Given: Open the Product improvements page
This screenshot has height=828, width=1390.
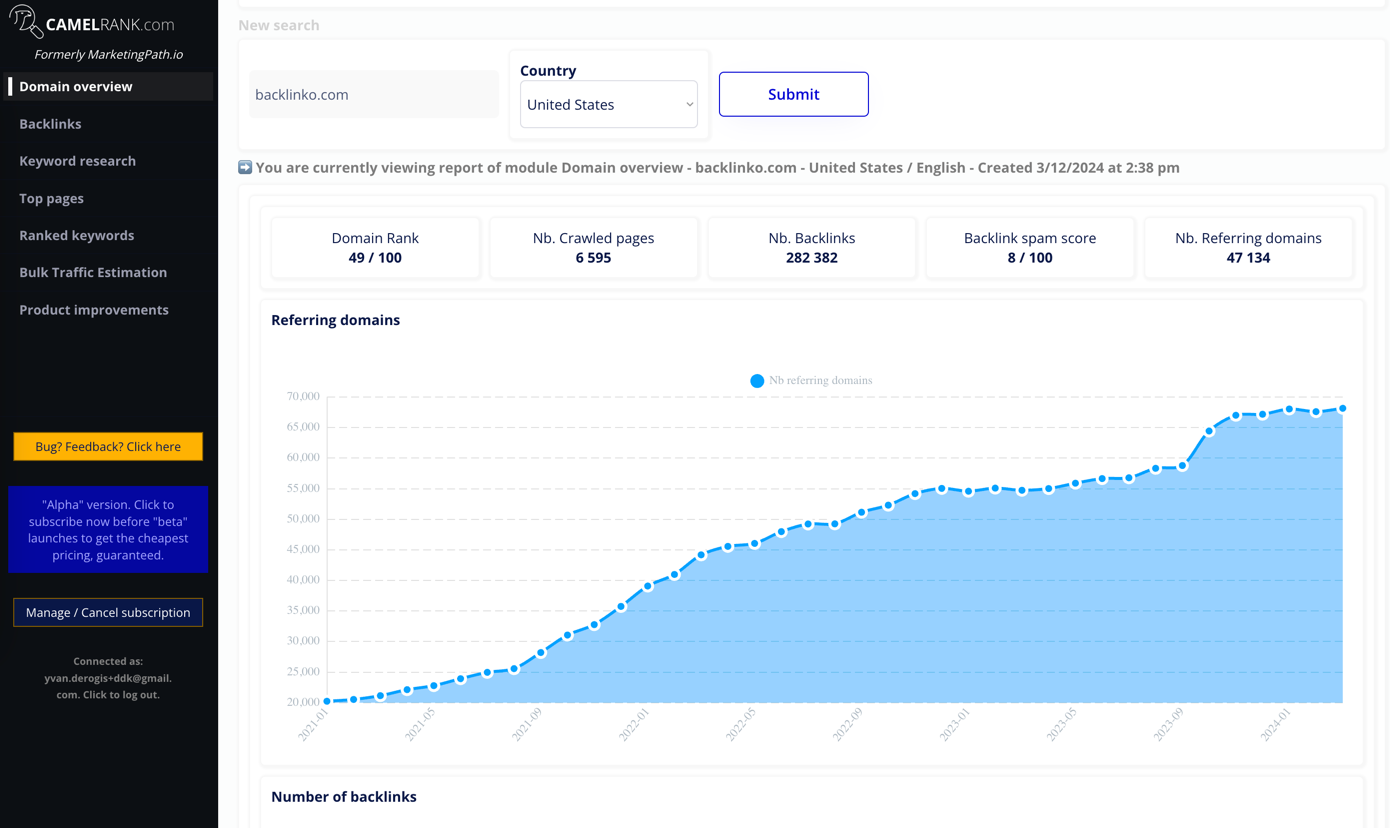Looking at the screenshot, I should tap(94, 310).
